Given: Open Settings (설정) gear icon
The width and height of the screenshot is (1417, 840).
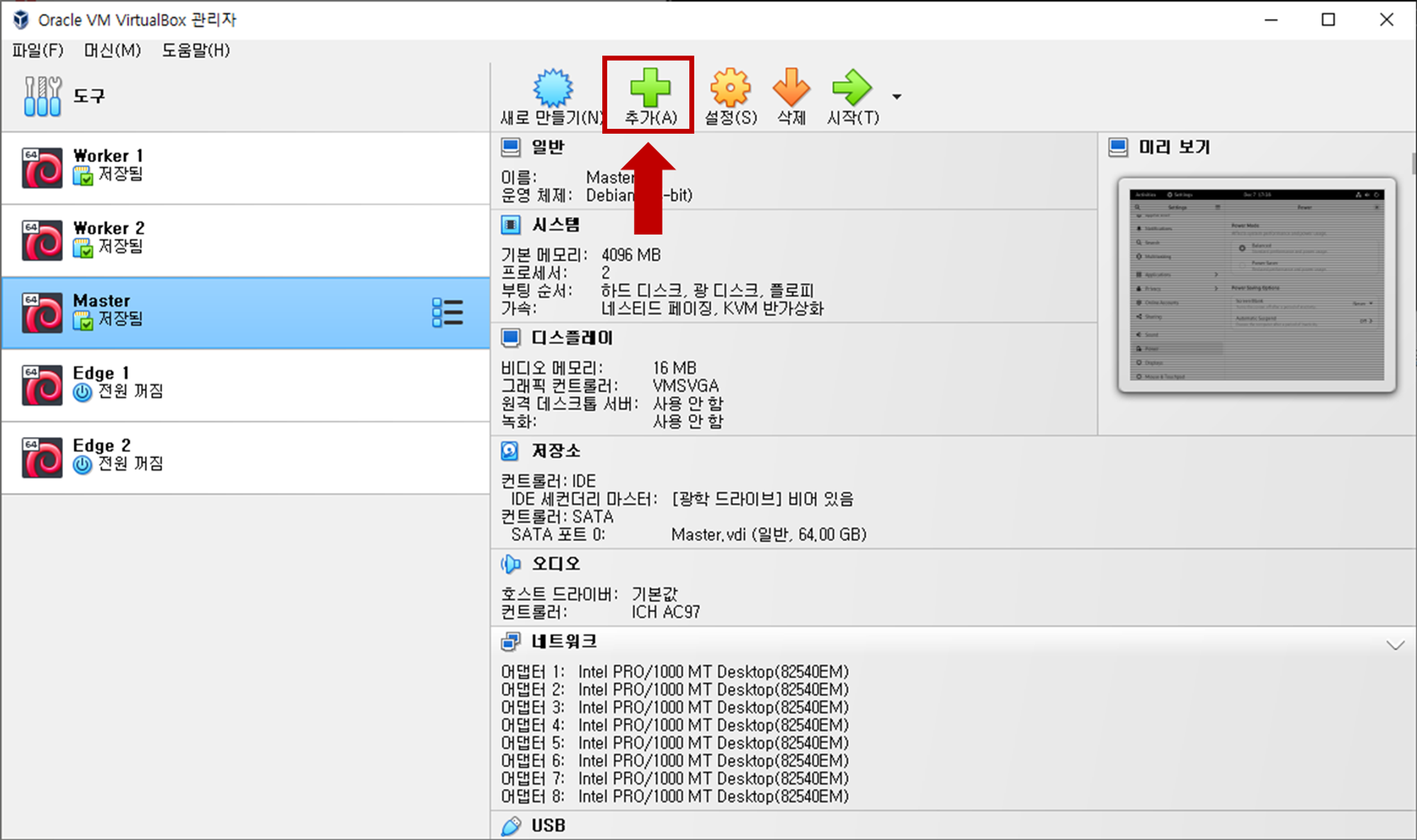Looking at the screenshot, I should pyautogui.click(x=730, y=88).
